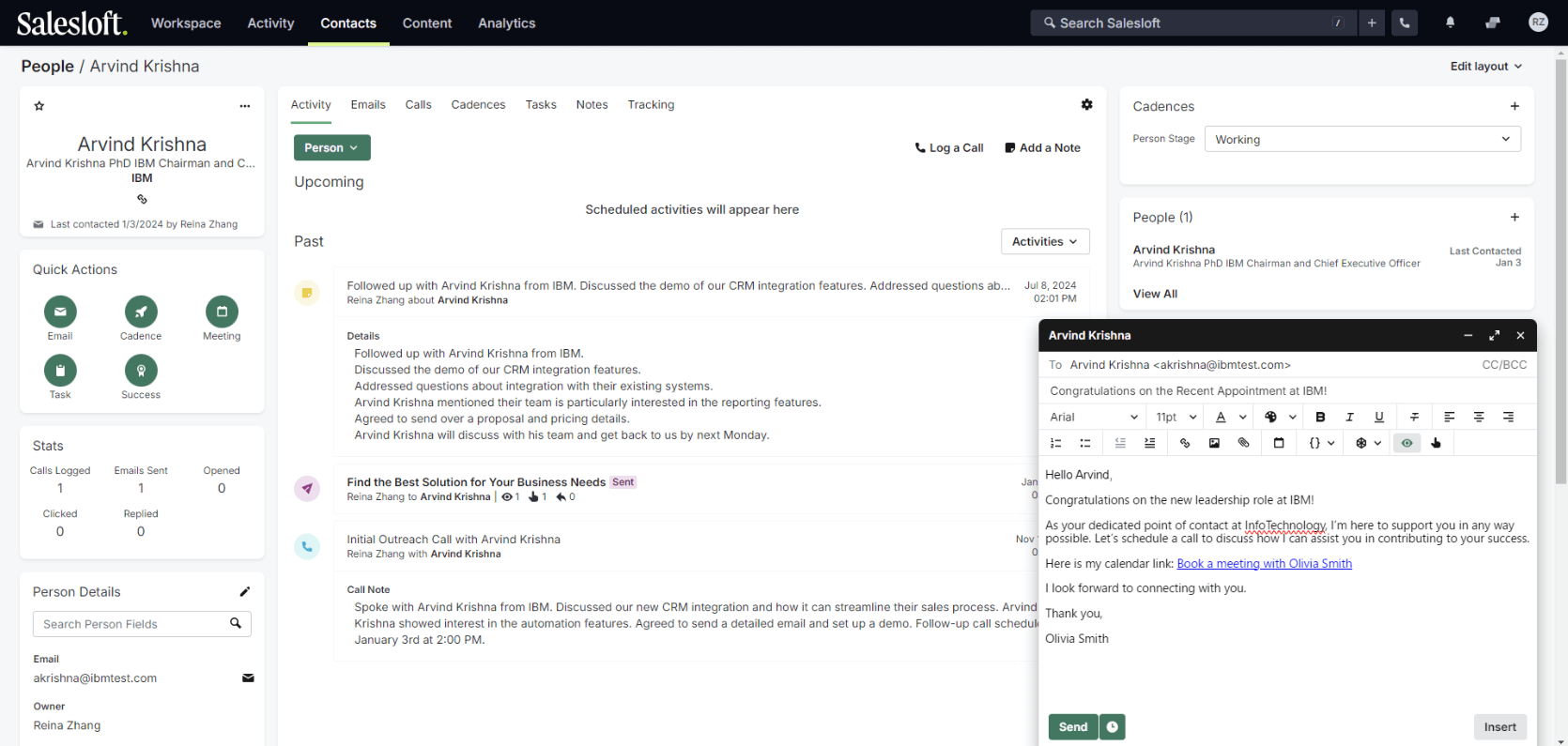Viewport: 1568px width, 746px height.
Task: Click the Success quick action icon
Action: click(x=141, y=371)
